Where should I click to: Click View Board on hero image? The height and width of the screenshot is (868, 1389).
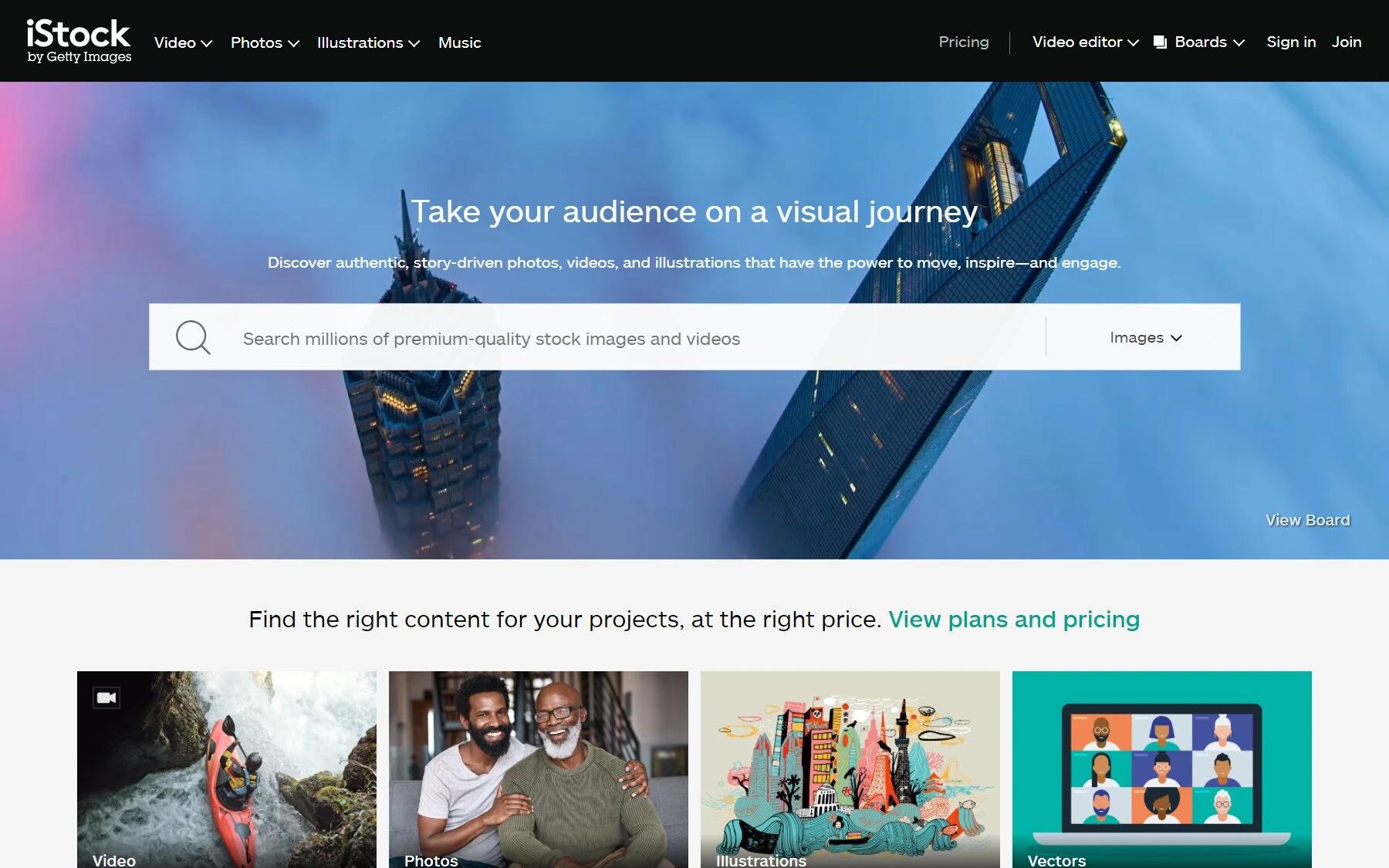point(1307,520)
